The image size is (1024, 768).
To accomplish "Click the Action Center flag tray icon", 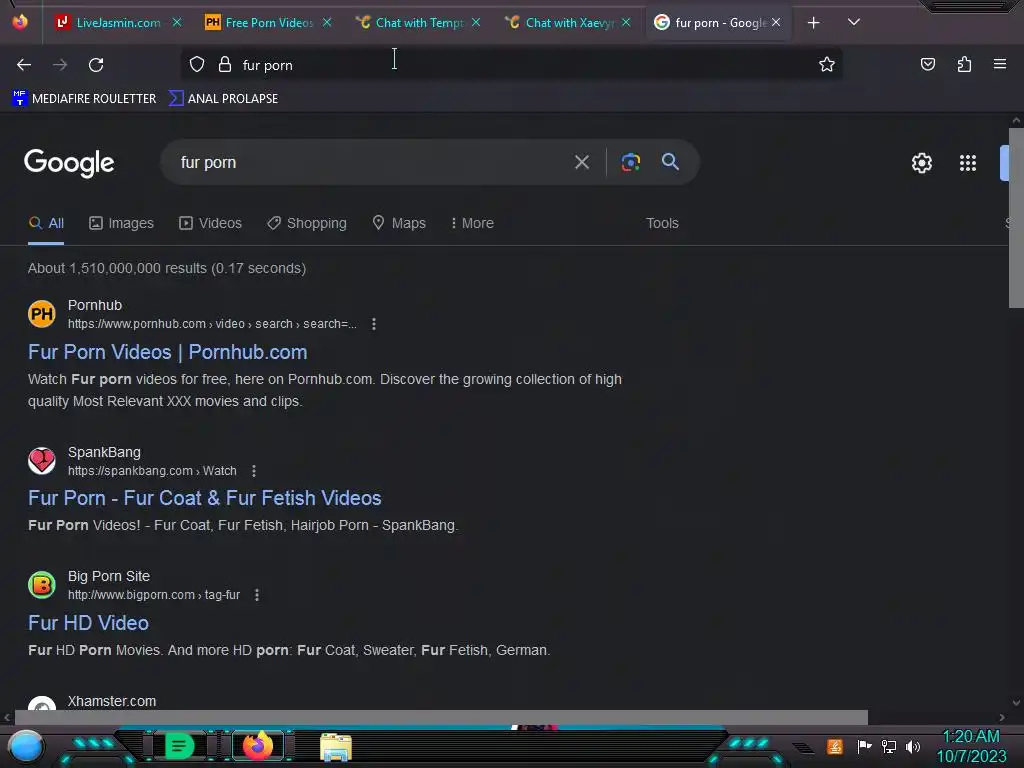I will (864, 746).
